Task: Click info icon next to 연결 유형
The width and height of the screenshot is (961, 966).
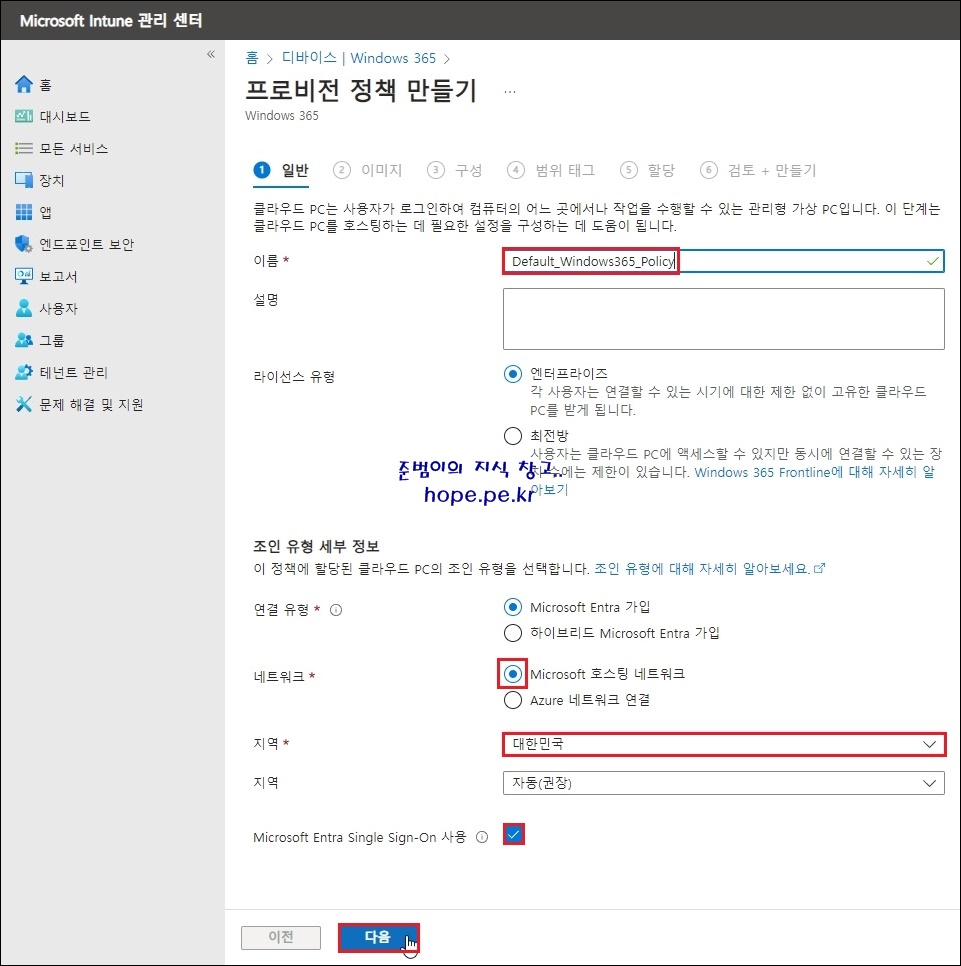Action: tap(336, 610)
